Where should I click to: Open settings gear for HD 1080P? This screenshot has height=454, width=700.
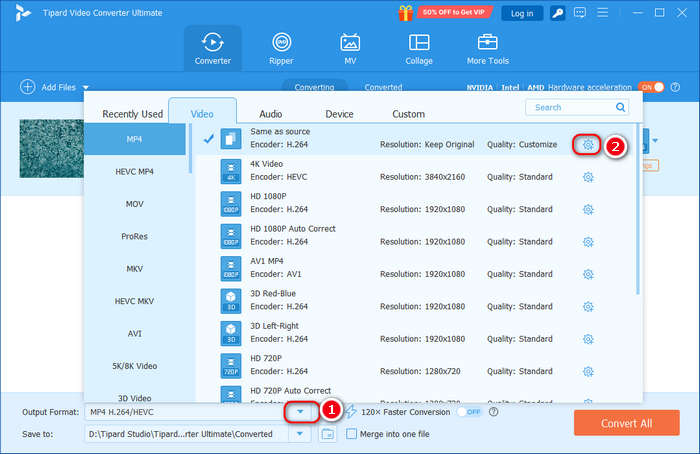(x=588, y=209)
